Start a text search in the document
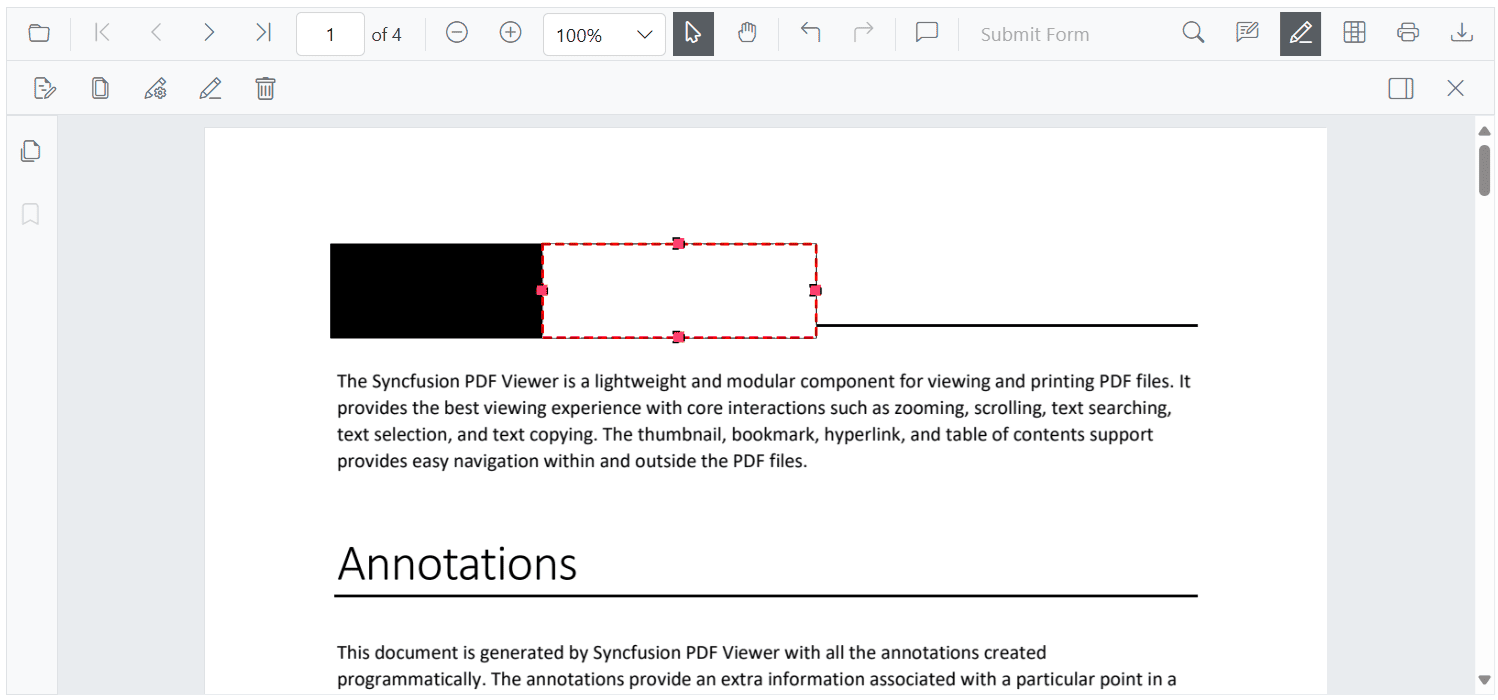This screenshot has width=1498, height=700. pos(1193,33)
